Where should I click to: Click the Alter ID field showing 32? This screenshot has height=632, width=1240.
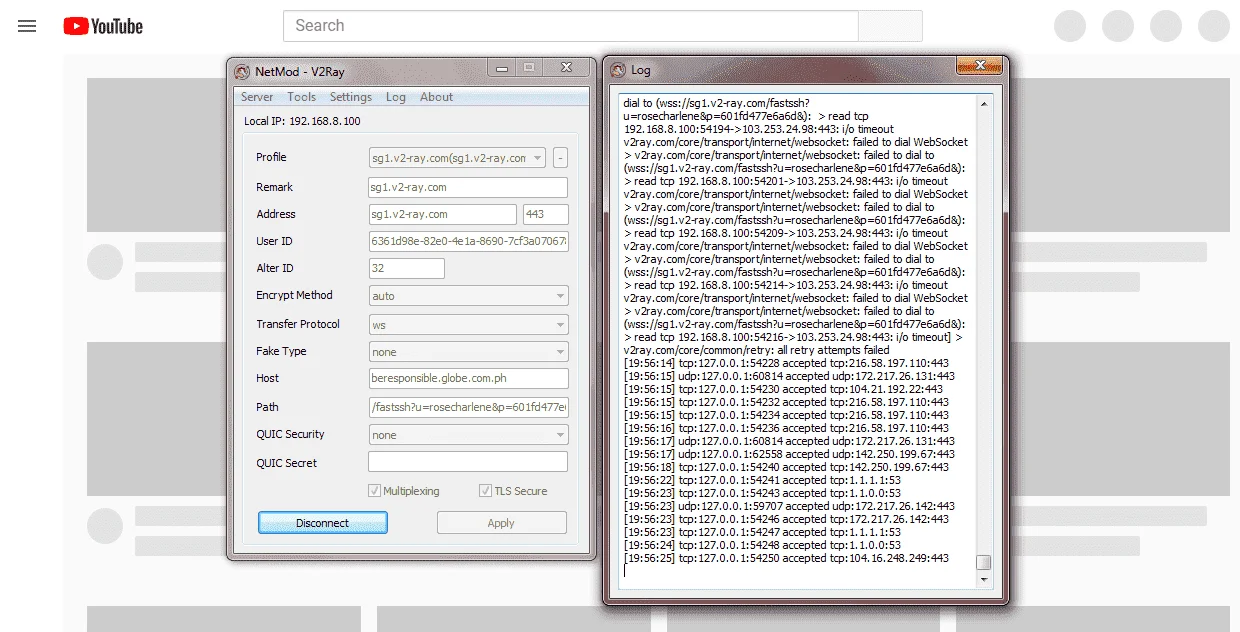[406, 268]
